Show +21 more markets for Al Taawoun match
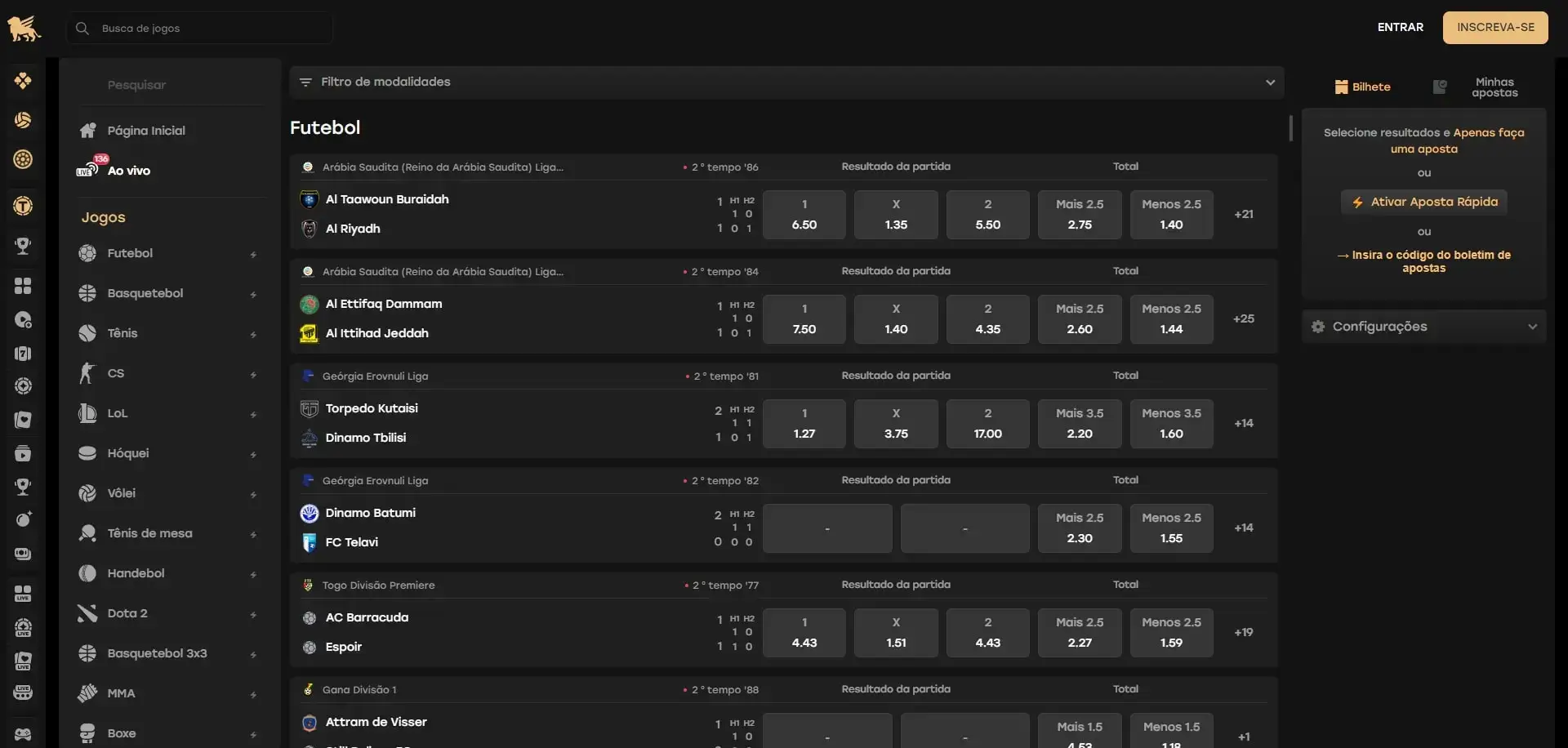The width and height of the screenshot is (1568, 748). point(1243,215)
